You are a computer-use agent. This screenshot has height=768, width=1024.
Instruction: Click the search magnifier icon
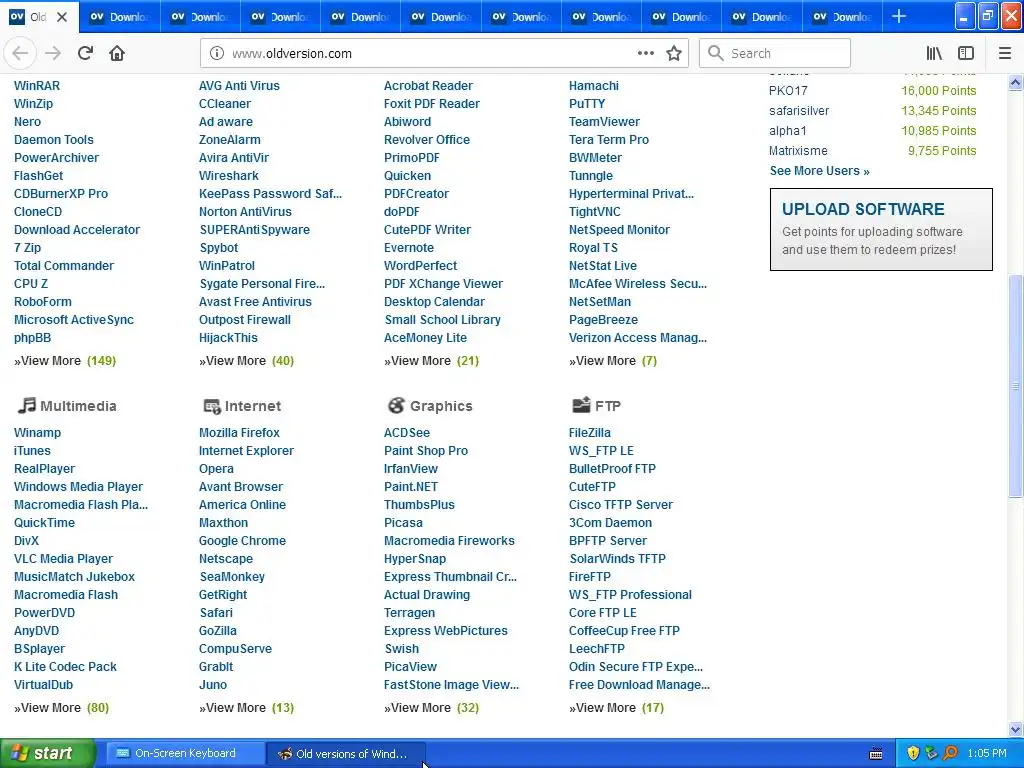716,54
